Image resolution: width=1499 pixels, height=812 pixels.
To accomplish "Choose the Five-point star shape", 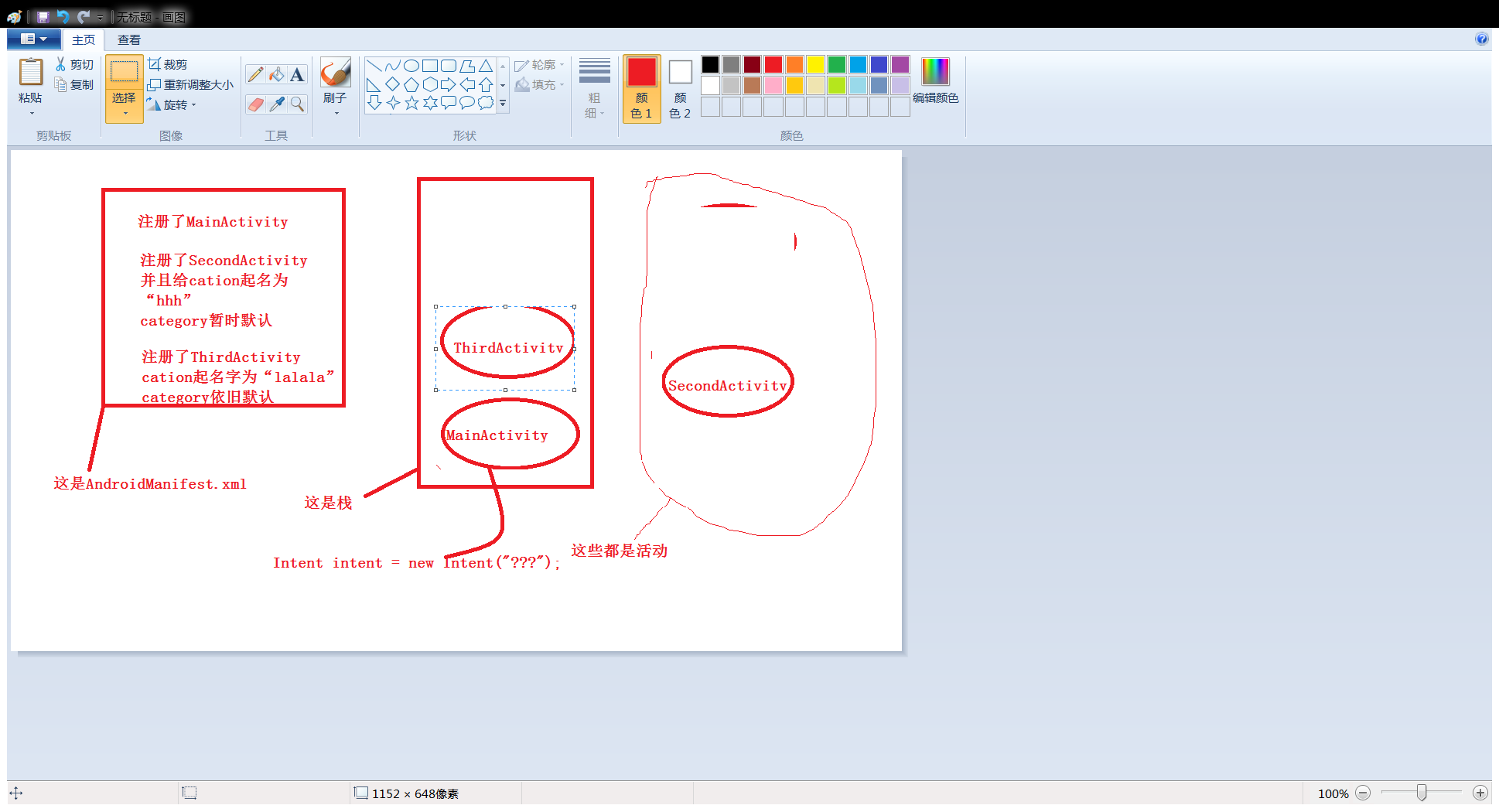I will pyautogui.click(x=411, y=103).
